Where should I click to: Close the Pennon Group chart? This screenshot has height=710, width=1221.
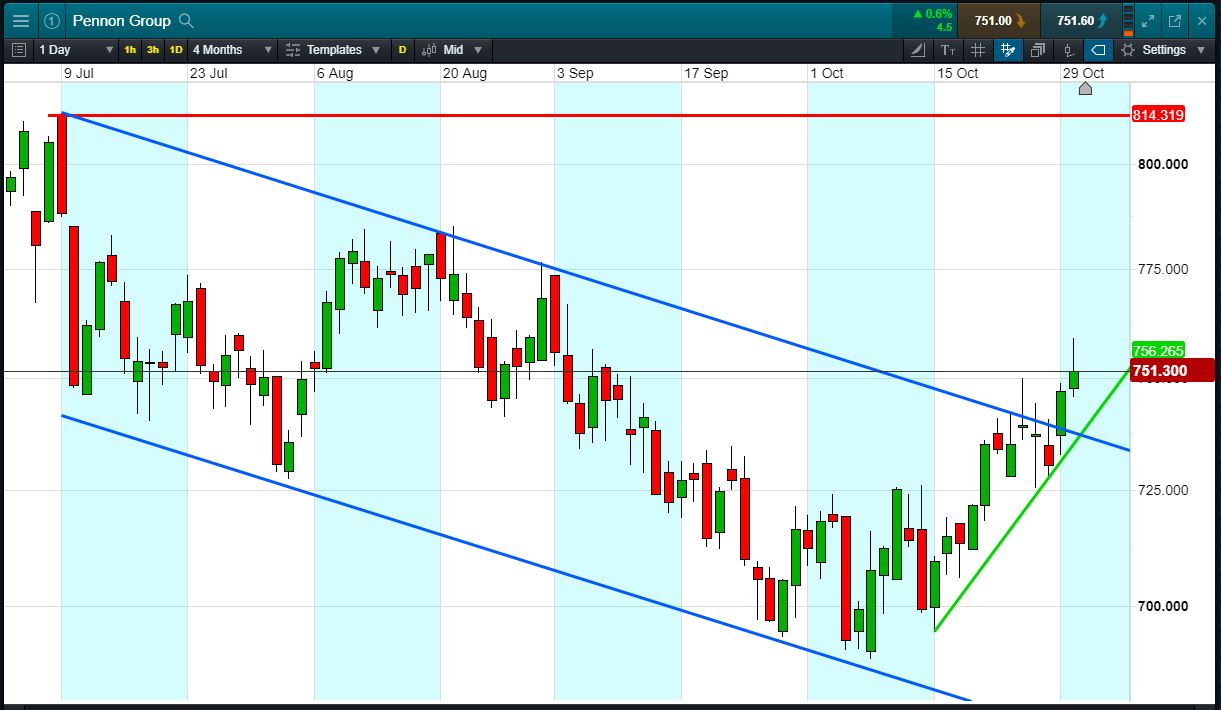coord(1201,20)
